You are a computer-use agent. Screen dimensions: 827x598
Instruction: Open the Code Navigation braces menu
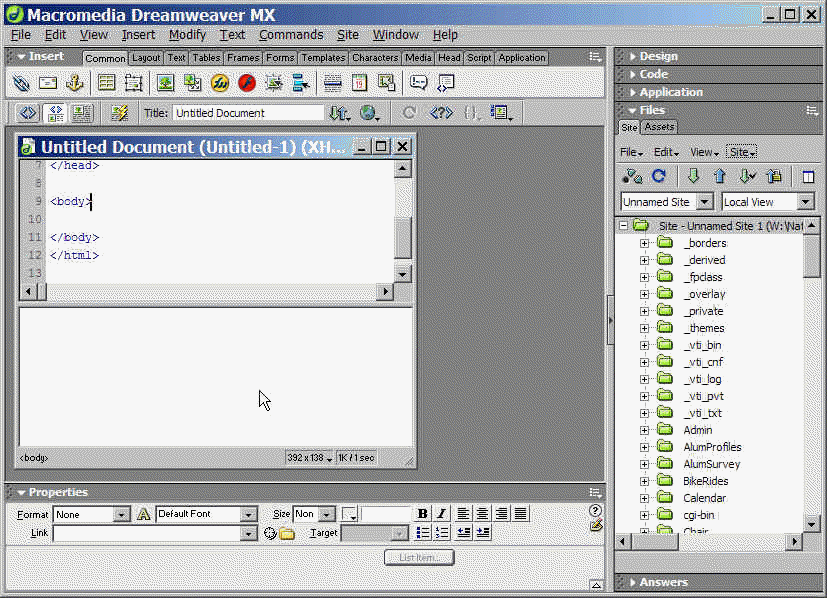[x=472, y=113]
